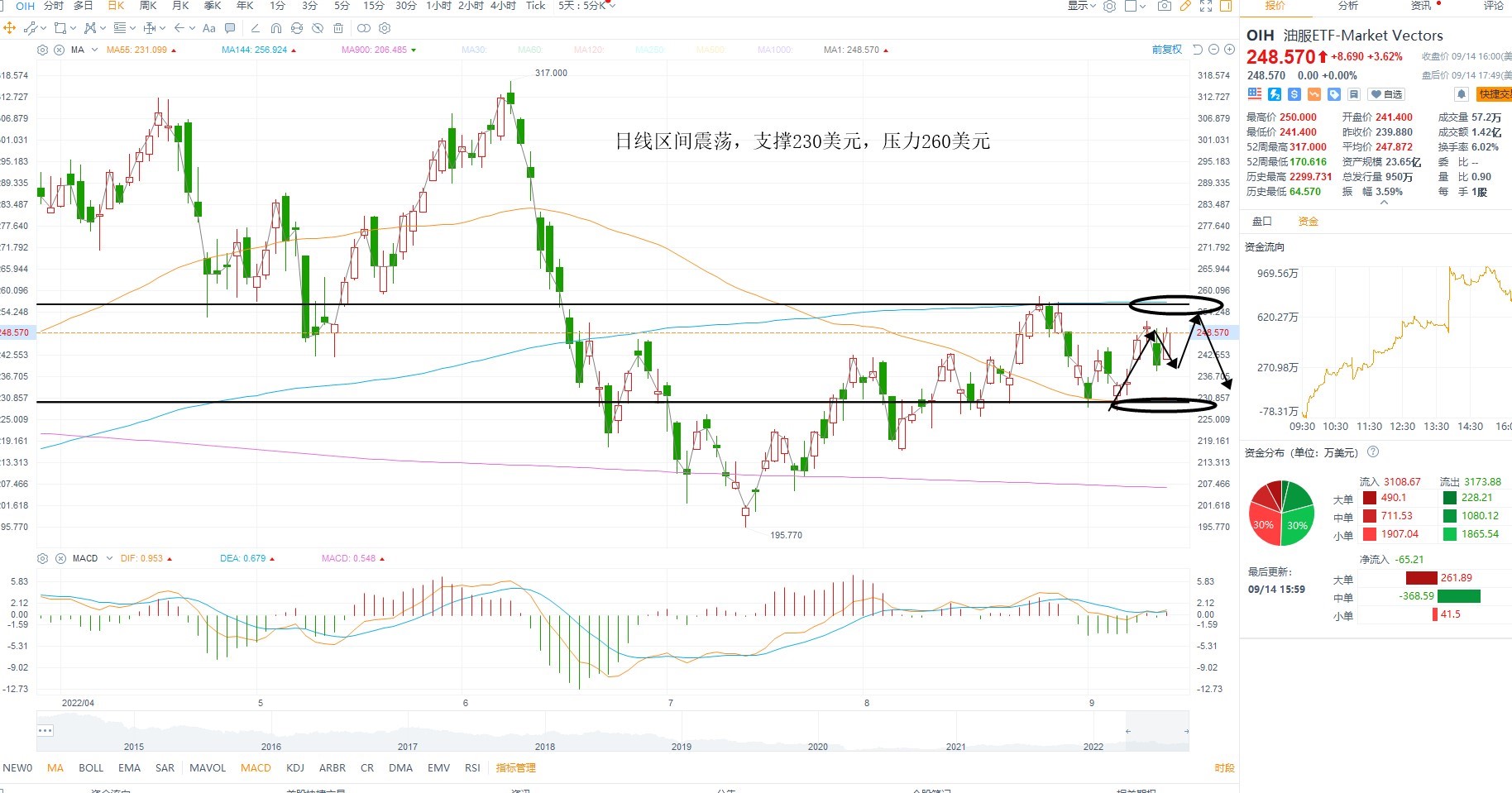Open the pattern tool dropdown
The image size is (1512, 793).
pos(103,28)
